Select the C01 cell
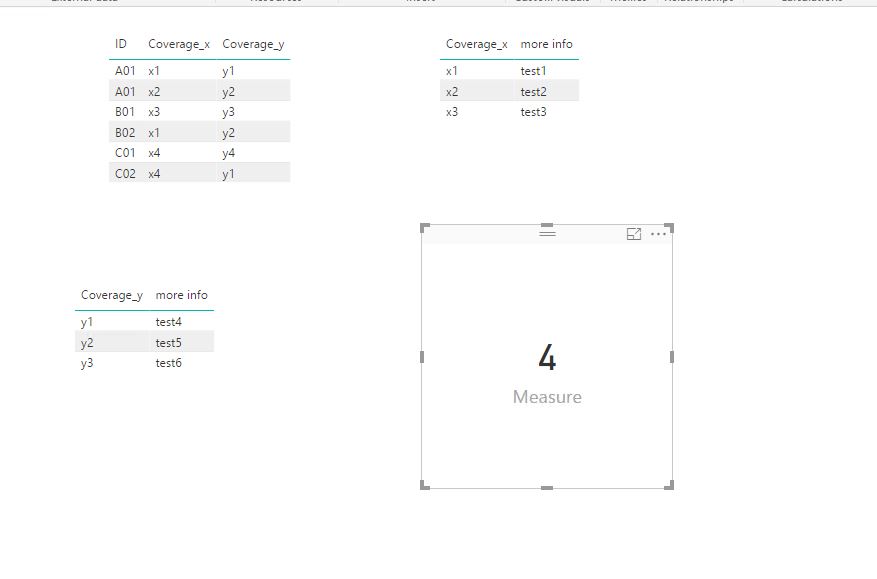This screenshot has width=877, height=579. (x=125, y=153)
